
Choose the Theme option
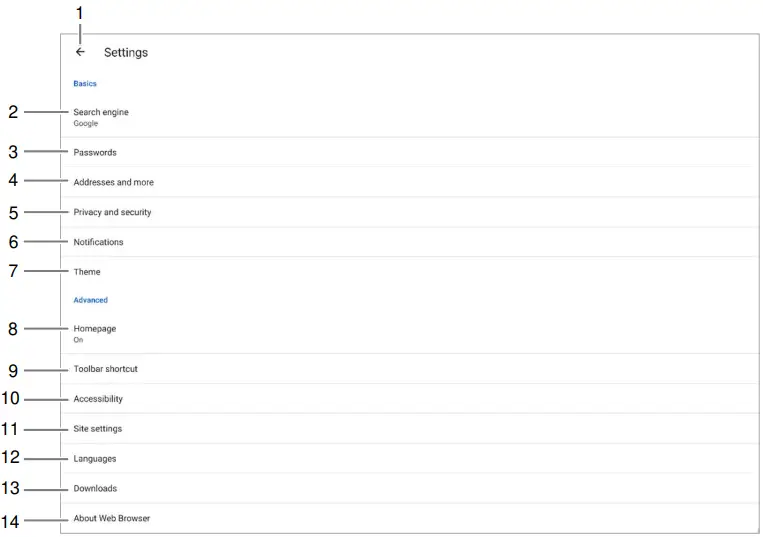pyautogui.click(x=87, y=272)
